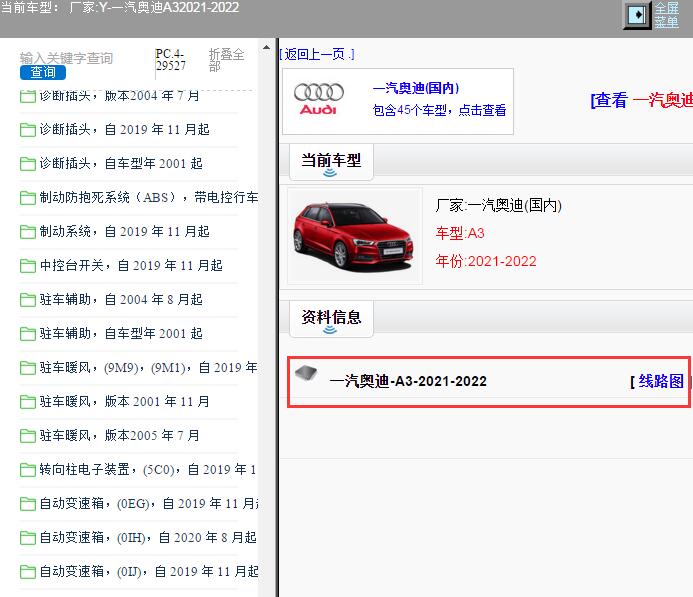Open folder 自动变速箱，(0EG)
This screenshot has width=693, height=597.
tap(148, 504)
